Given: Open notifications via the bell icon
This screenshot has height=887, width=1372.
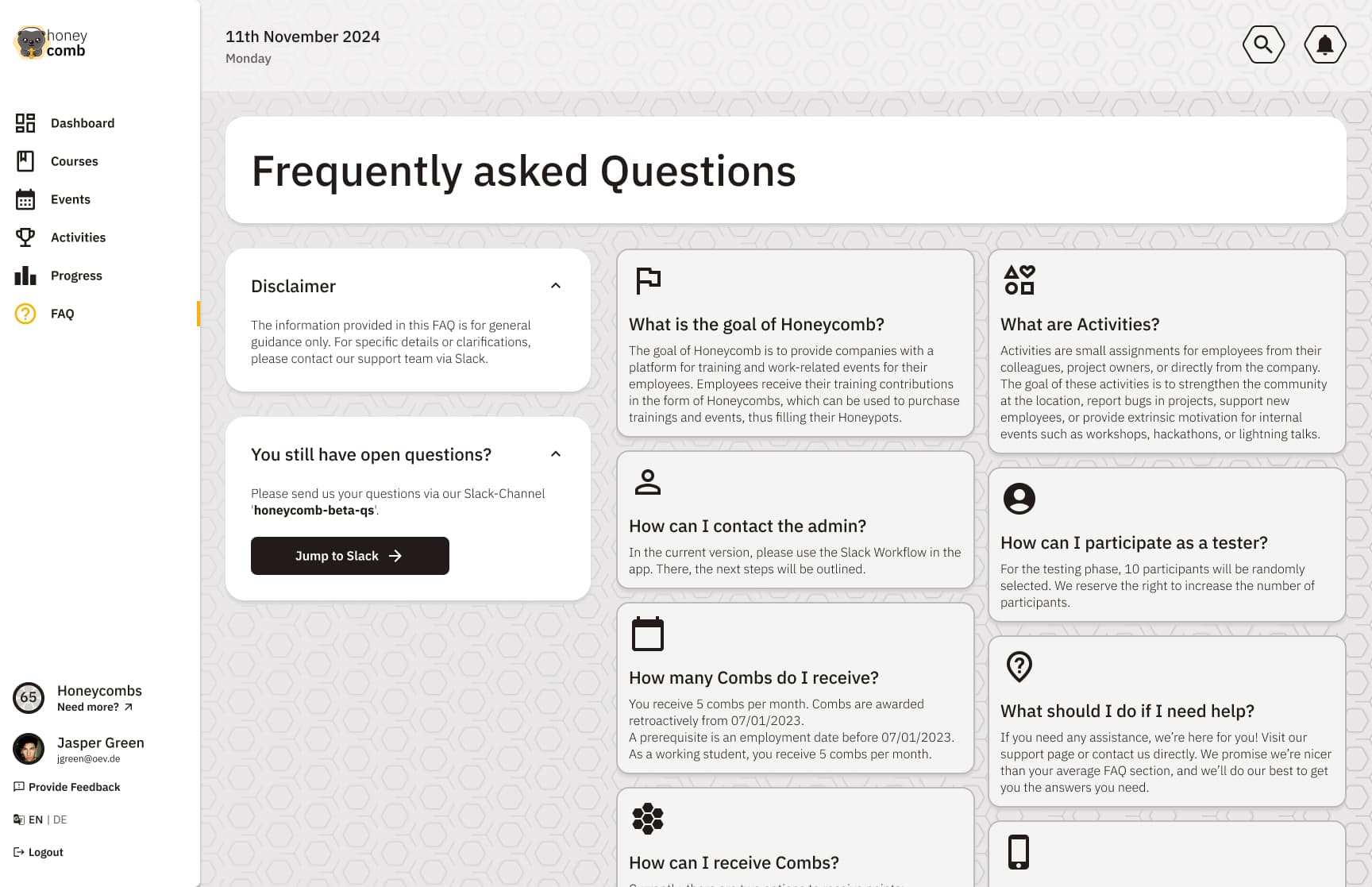Looking at the screenshot, I should point(1324,44).
